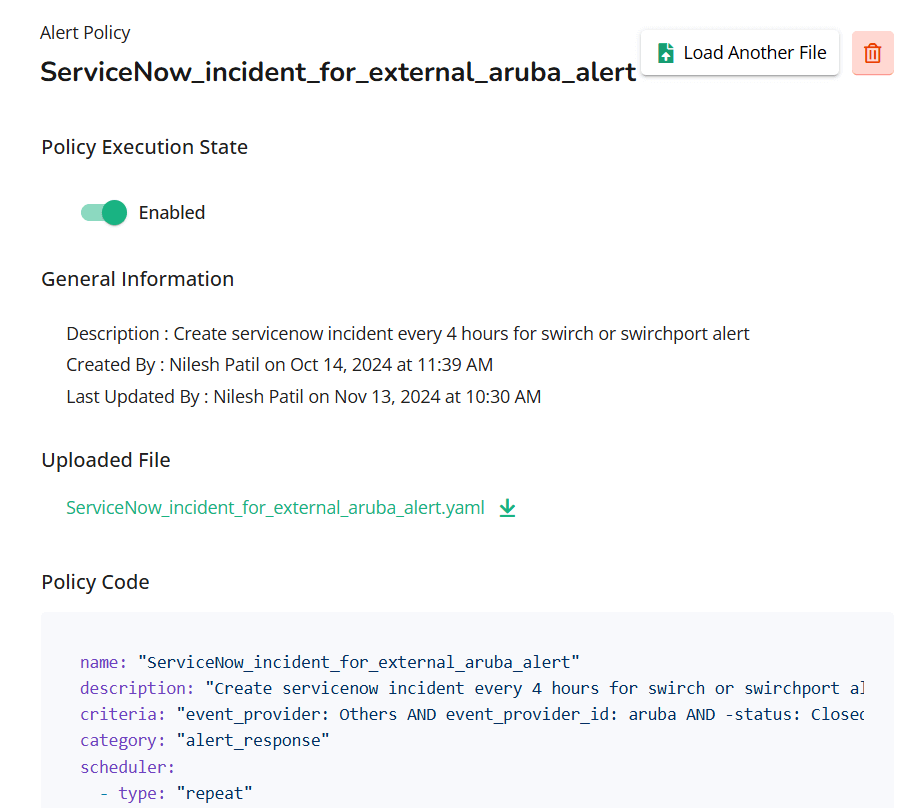The width and height of the screenshot is (907, 808).
Task: Click the download arrow beside the yaml file
Action: (x=507, y=508)
